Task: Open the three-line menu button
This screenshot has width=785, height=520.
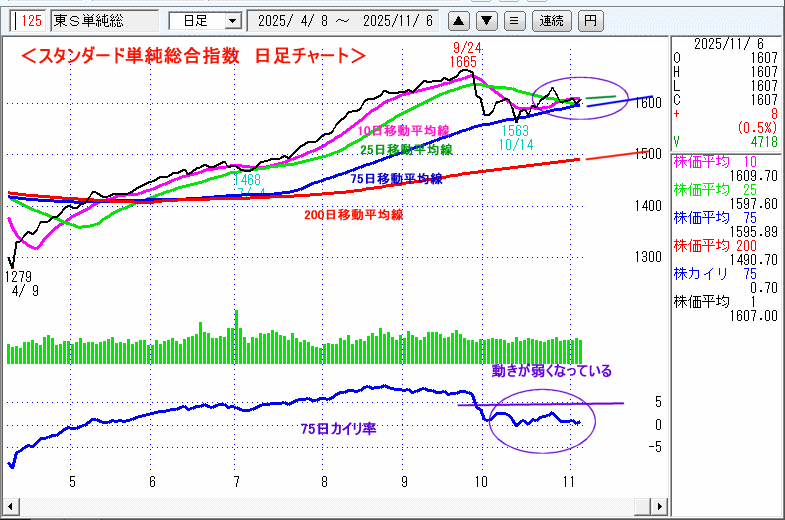Action: click(x=513, y=20)
